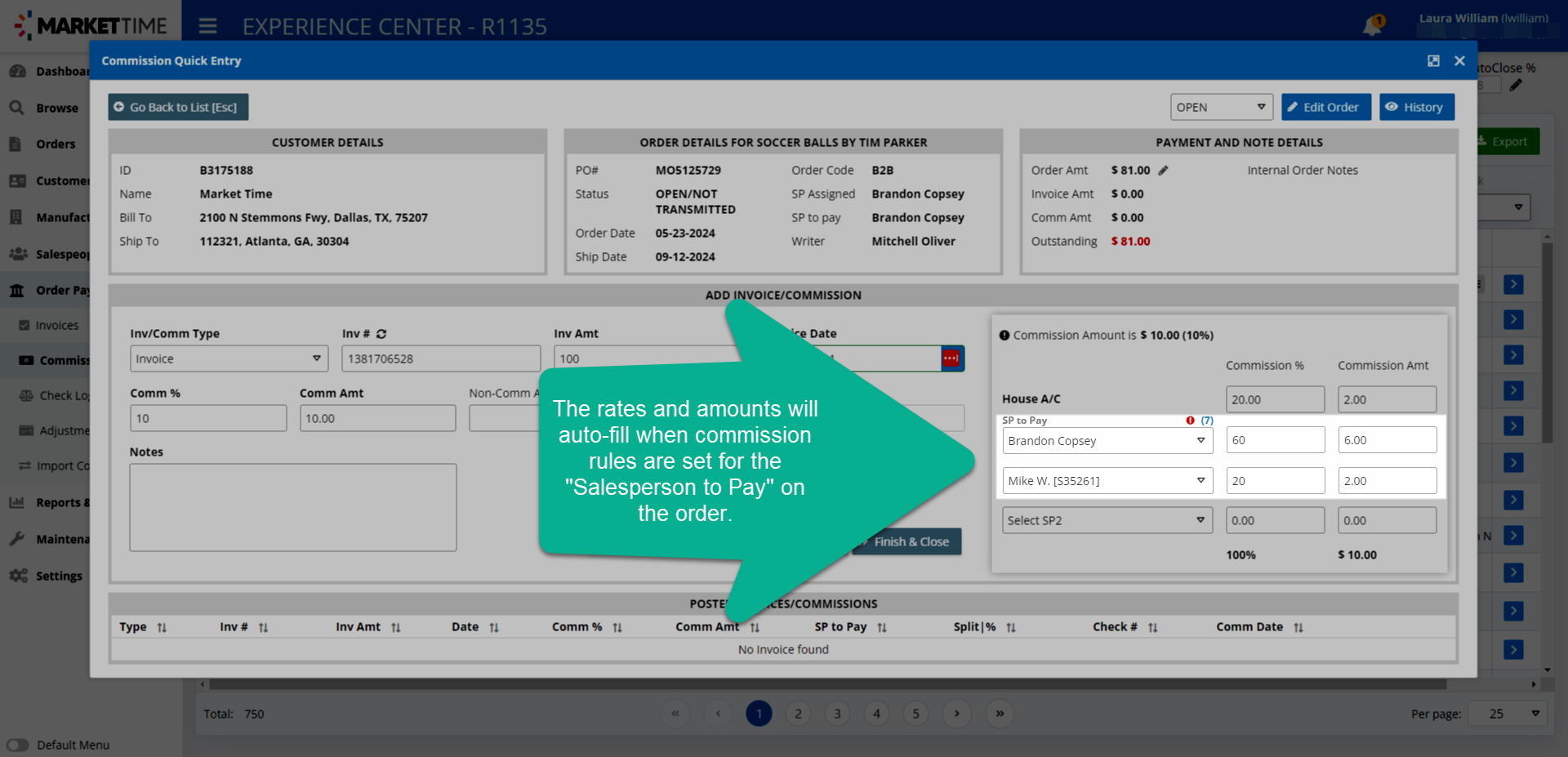
Task: Open the Brandon Copsey SP to Pay dropdown
Action: click(1107, 440)
